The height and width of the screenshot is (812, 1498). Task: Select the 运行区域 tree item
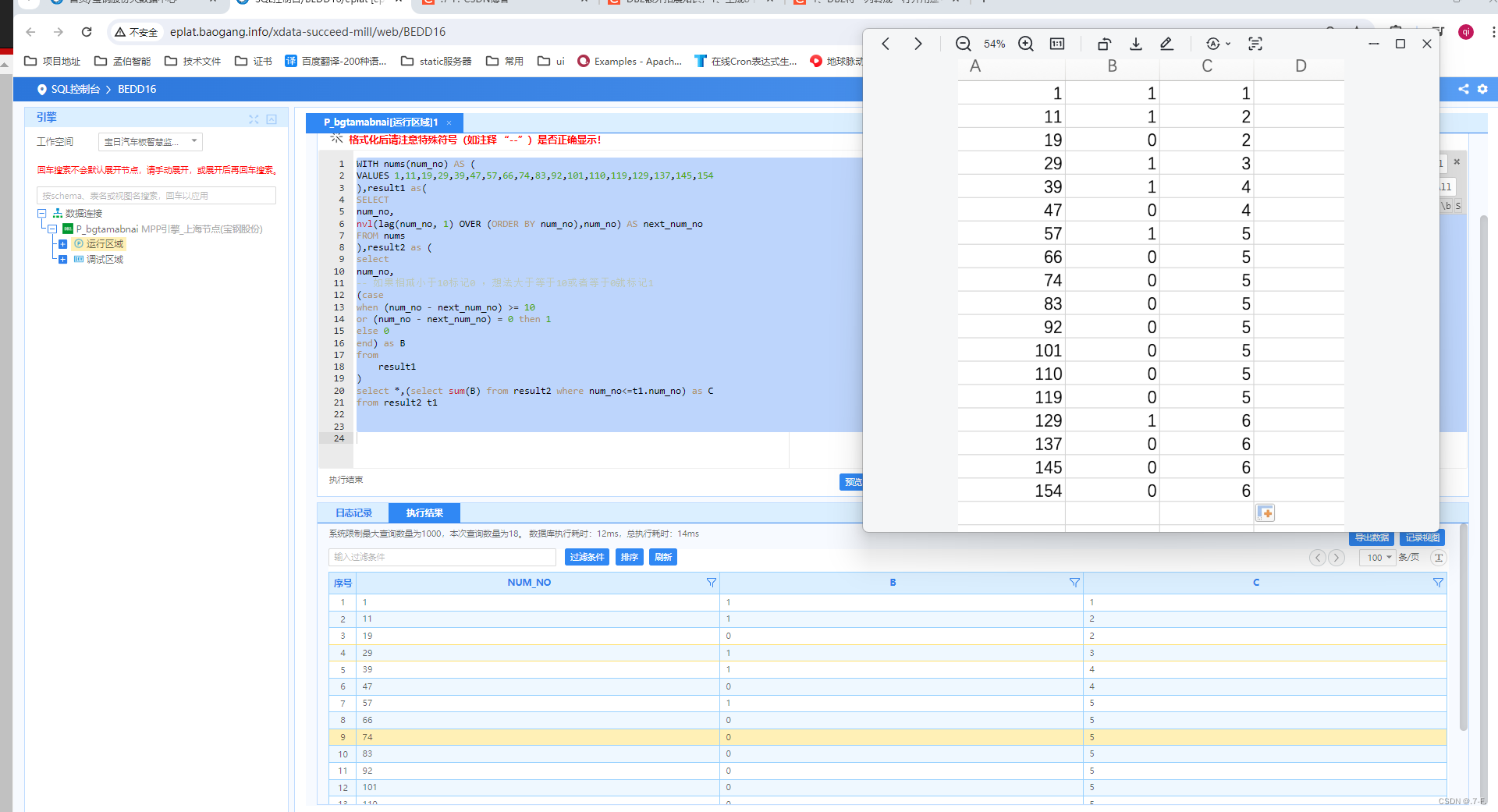pyautogui.click(x=105, y=244)
